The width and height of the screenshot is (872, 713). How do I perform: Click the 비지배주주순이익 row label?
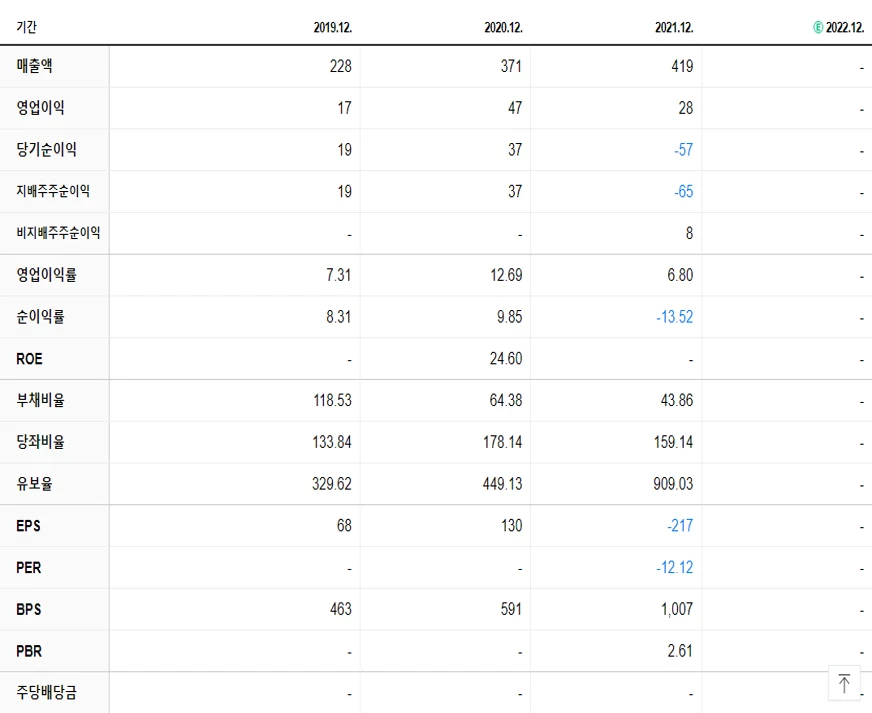[x=58, y=233]
